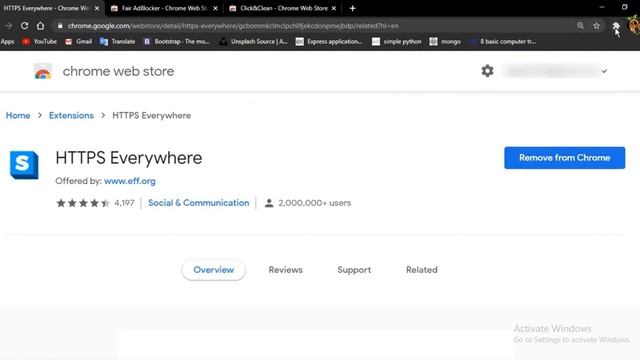Viewport: 640px width, 360px height.
Task: Switch to the Reviews tab
Action: coord(286,270)
